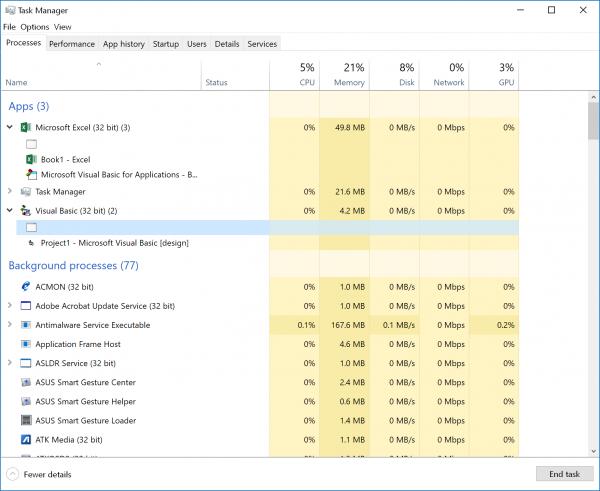
Task: Click blank window icon under Visual Basic
Action: tap(31, 227)
